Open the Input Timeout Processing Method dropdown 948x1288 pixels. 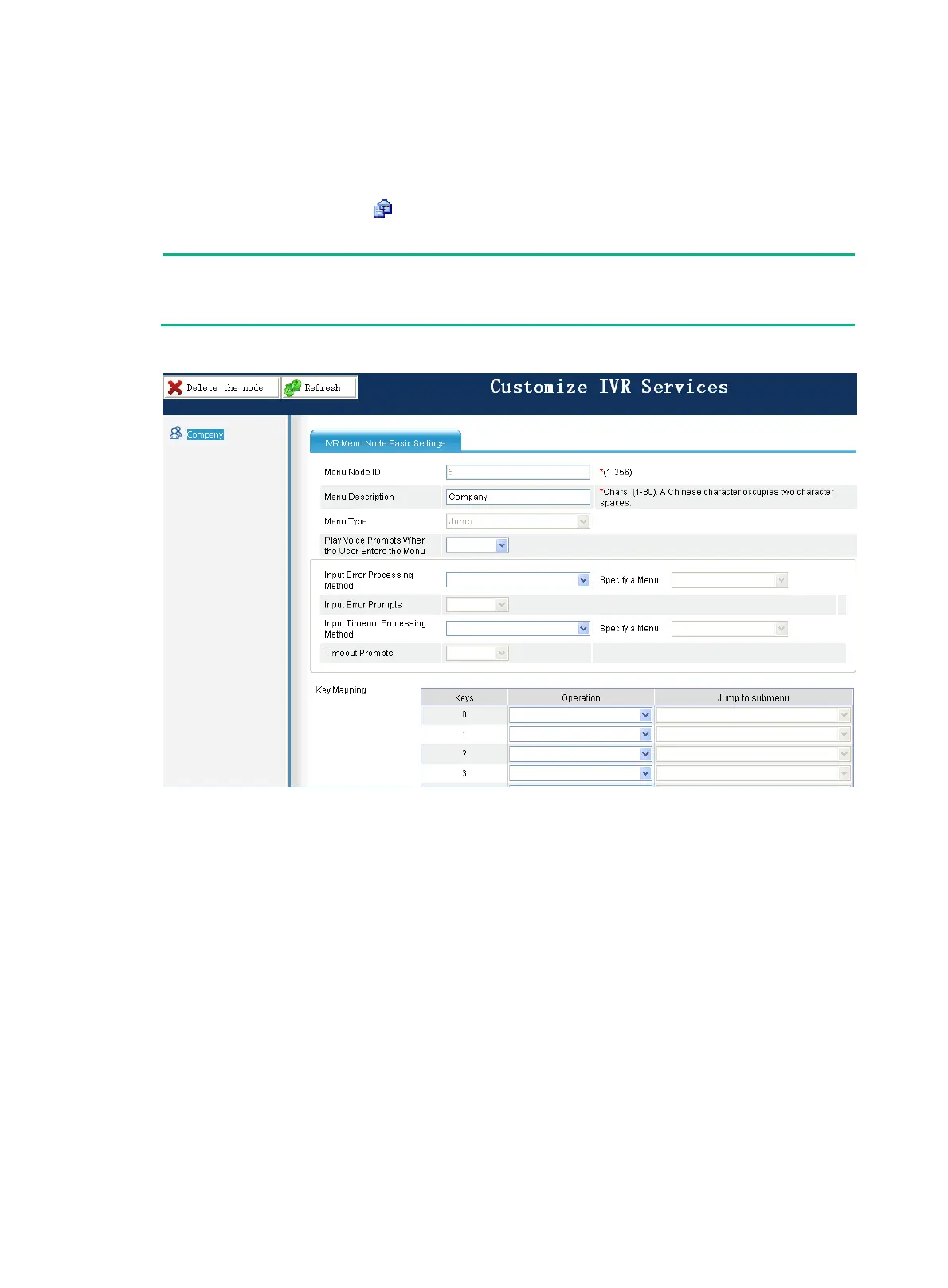[x=518, y=629]
